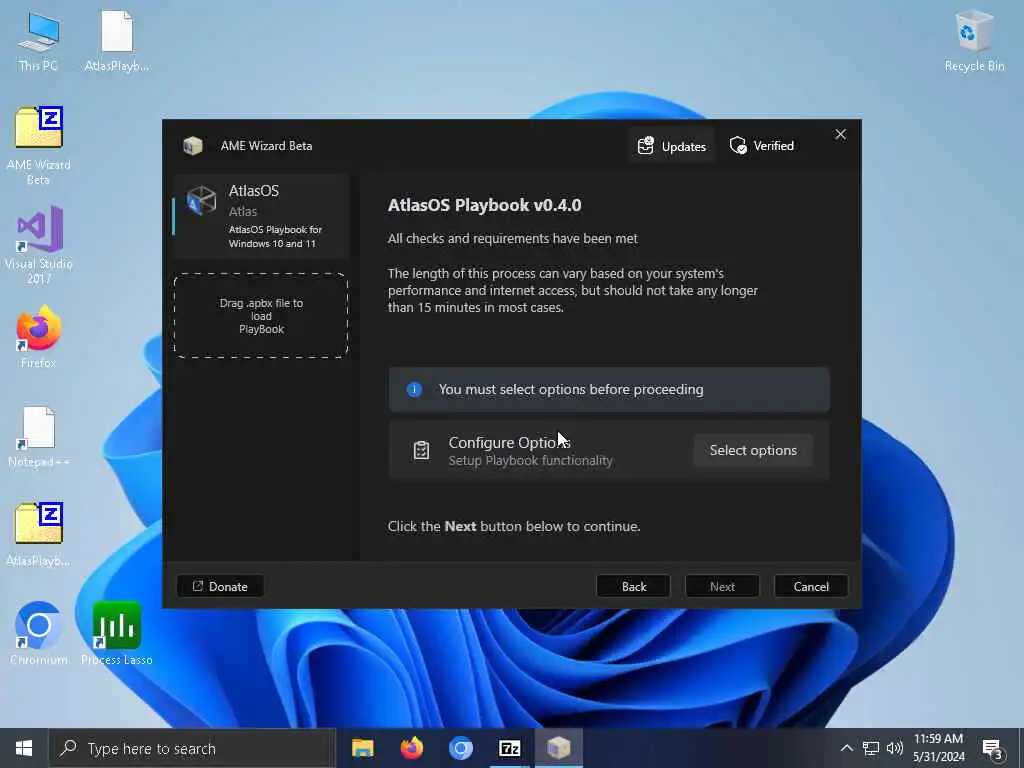Open network status tray icon

(871, 748)
